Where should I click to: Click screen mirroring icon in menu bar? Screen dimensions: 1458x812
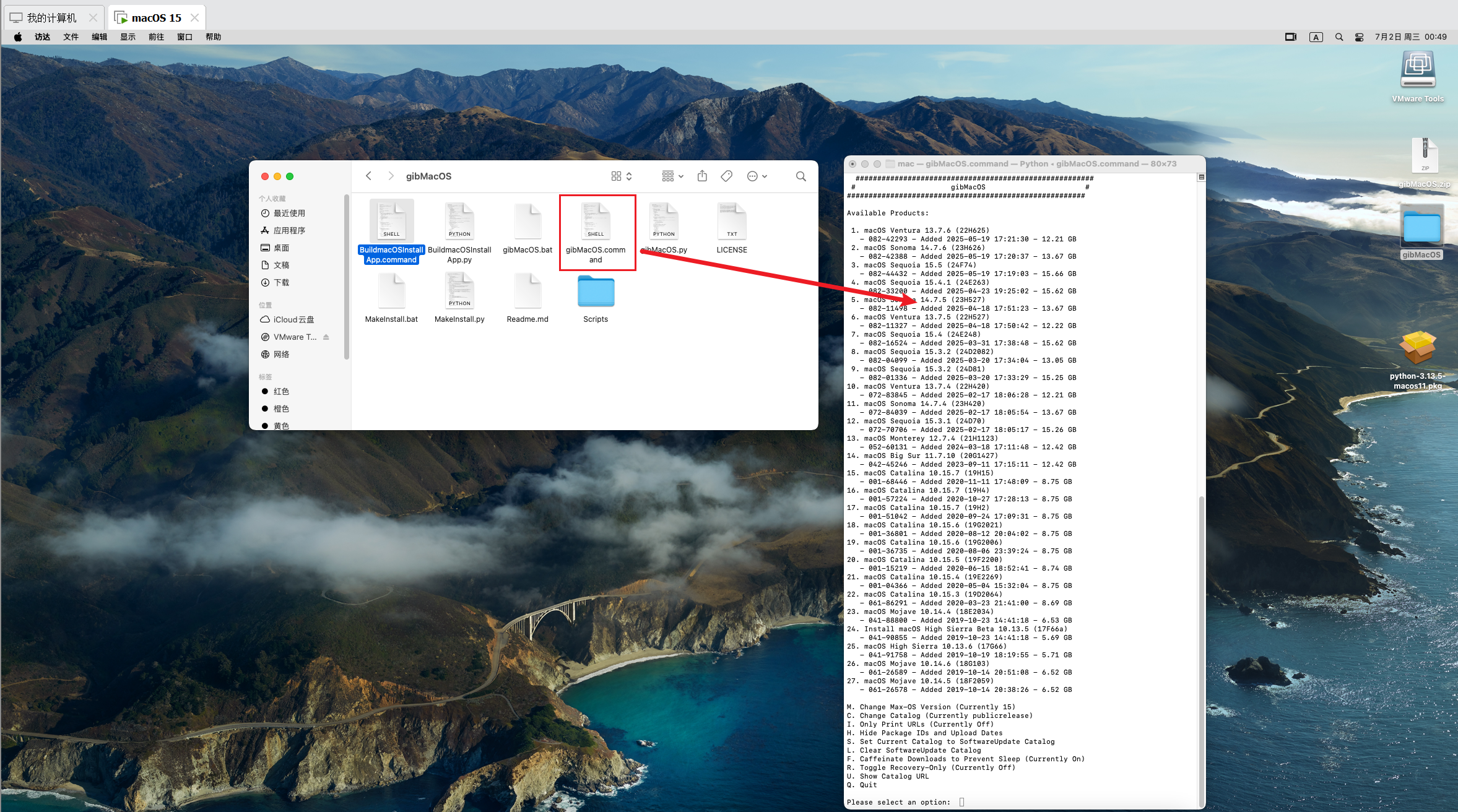1291,37
